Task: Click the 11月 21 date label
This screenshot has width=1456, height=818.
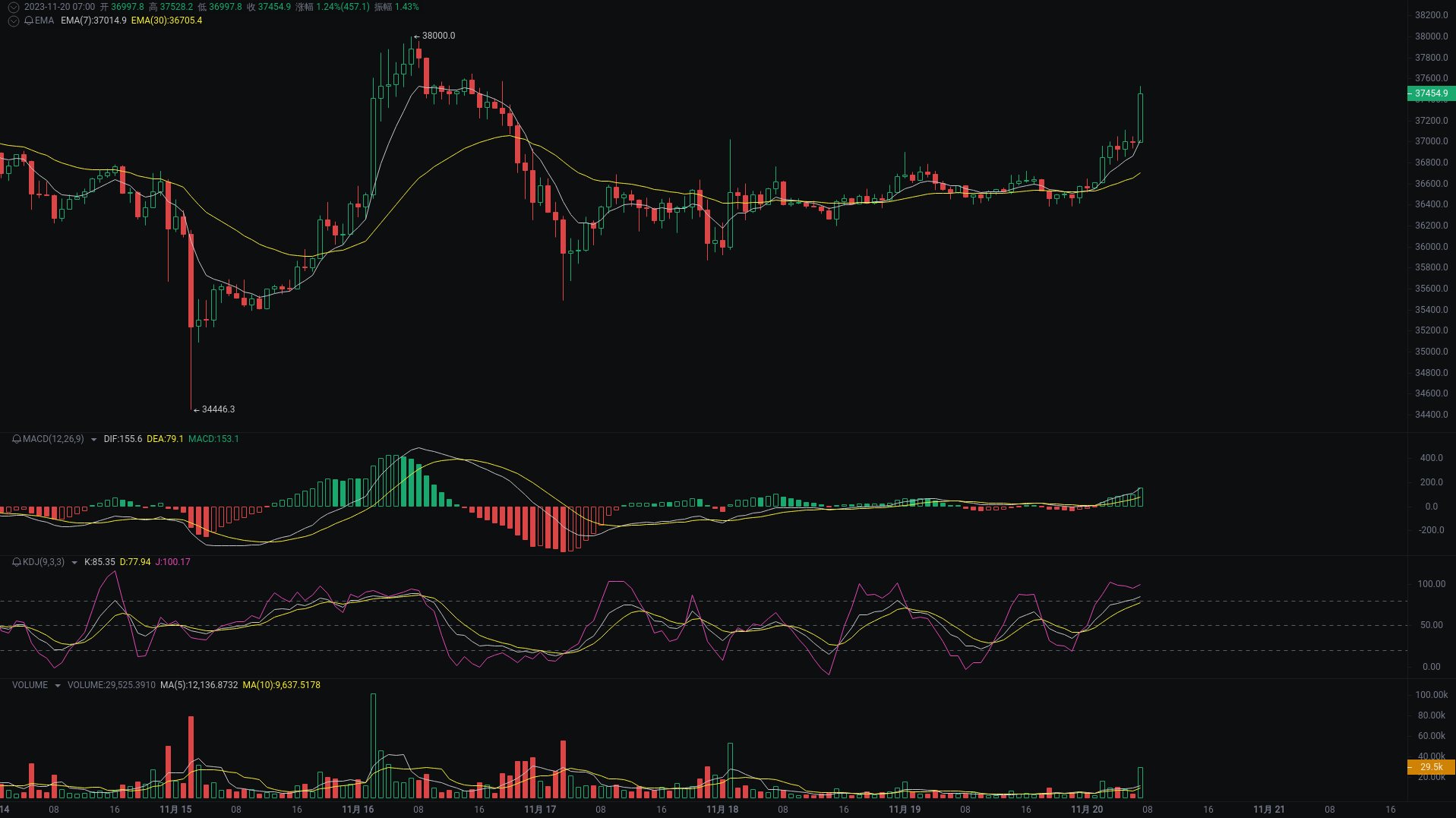Action: (x=1269, y=810)
